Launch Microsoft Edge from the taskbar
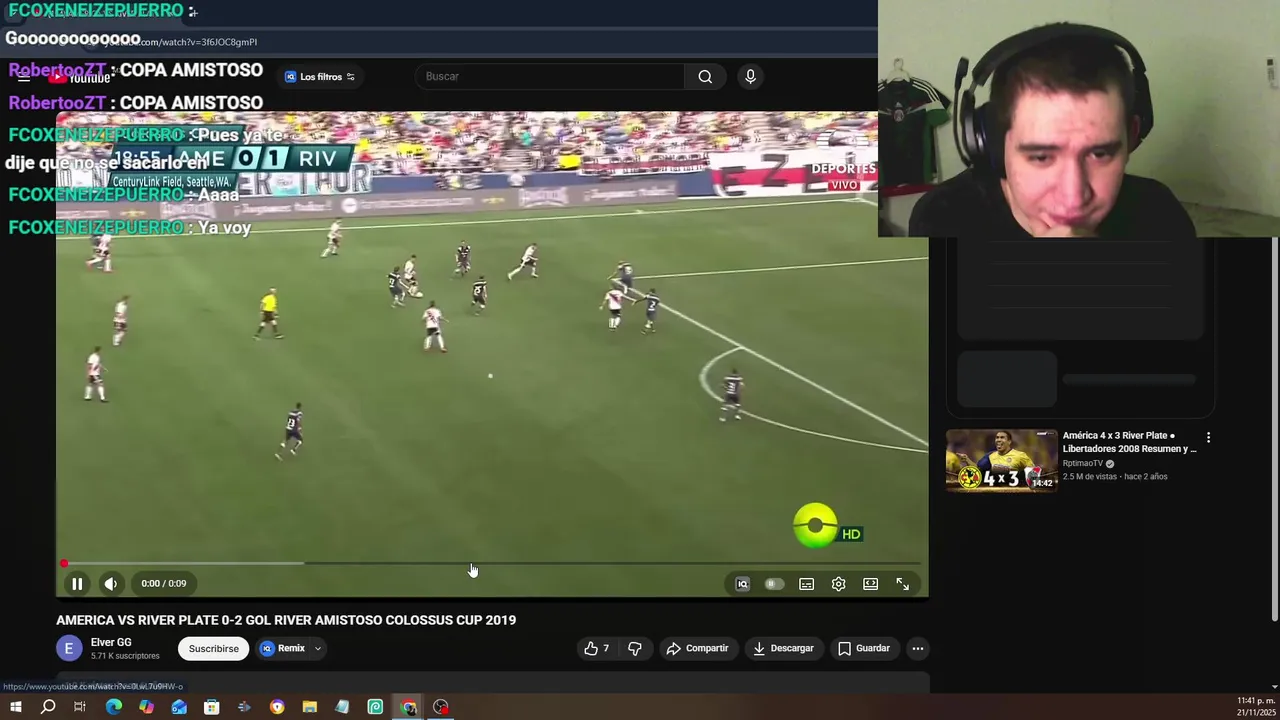The image size is (1280, 720). [114, 707]
